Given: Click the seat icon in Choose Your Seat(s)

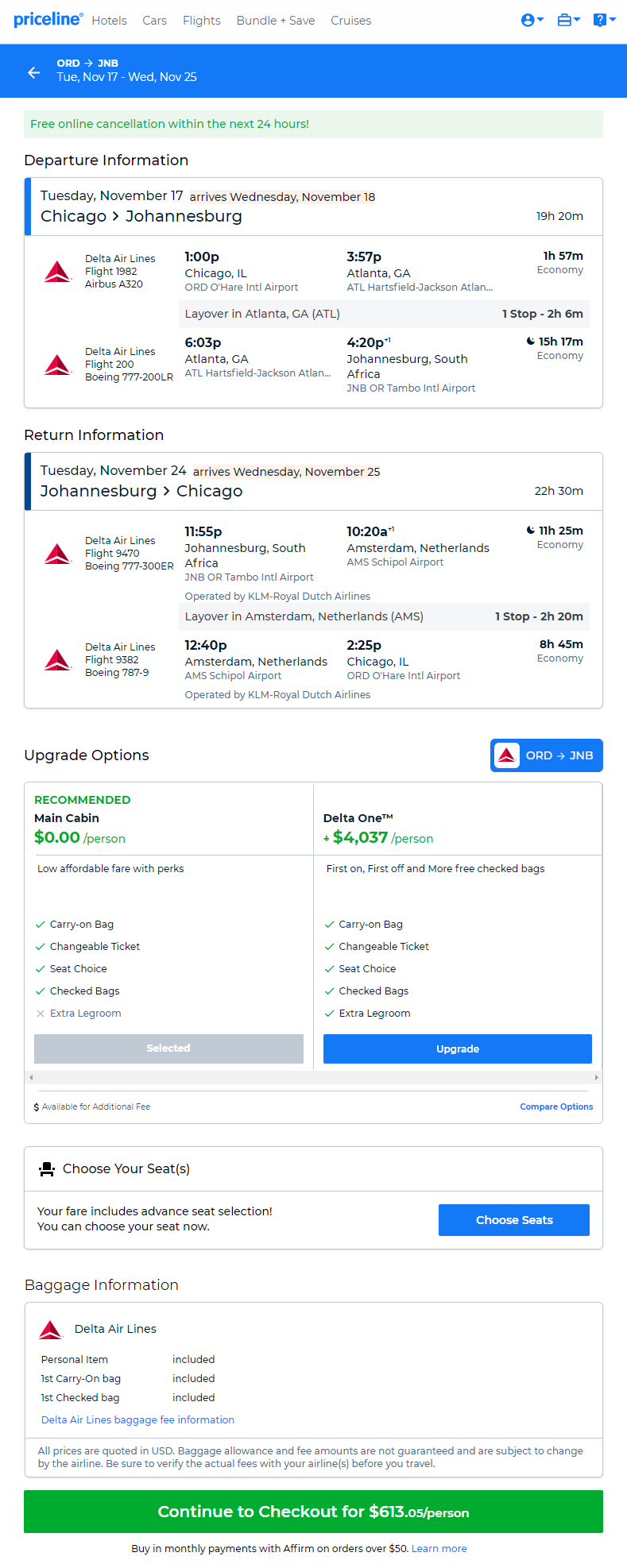Looking at the screenshot, I should (x=47, y=1169).
